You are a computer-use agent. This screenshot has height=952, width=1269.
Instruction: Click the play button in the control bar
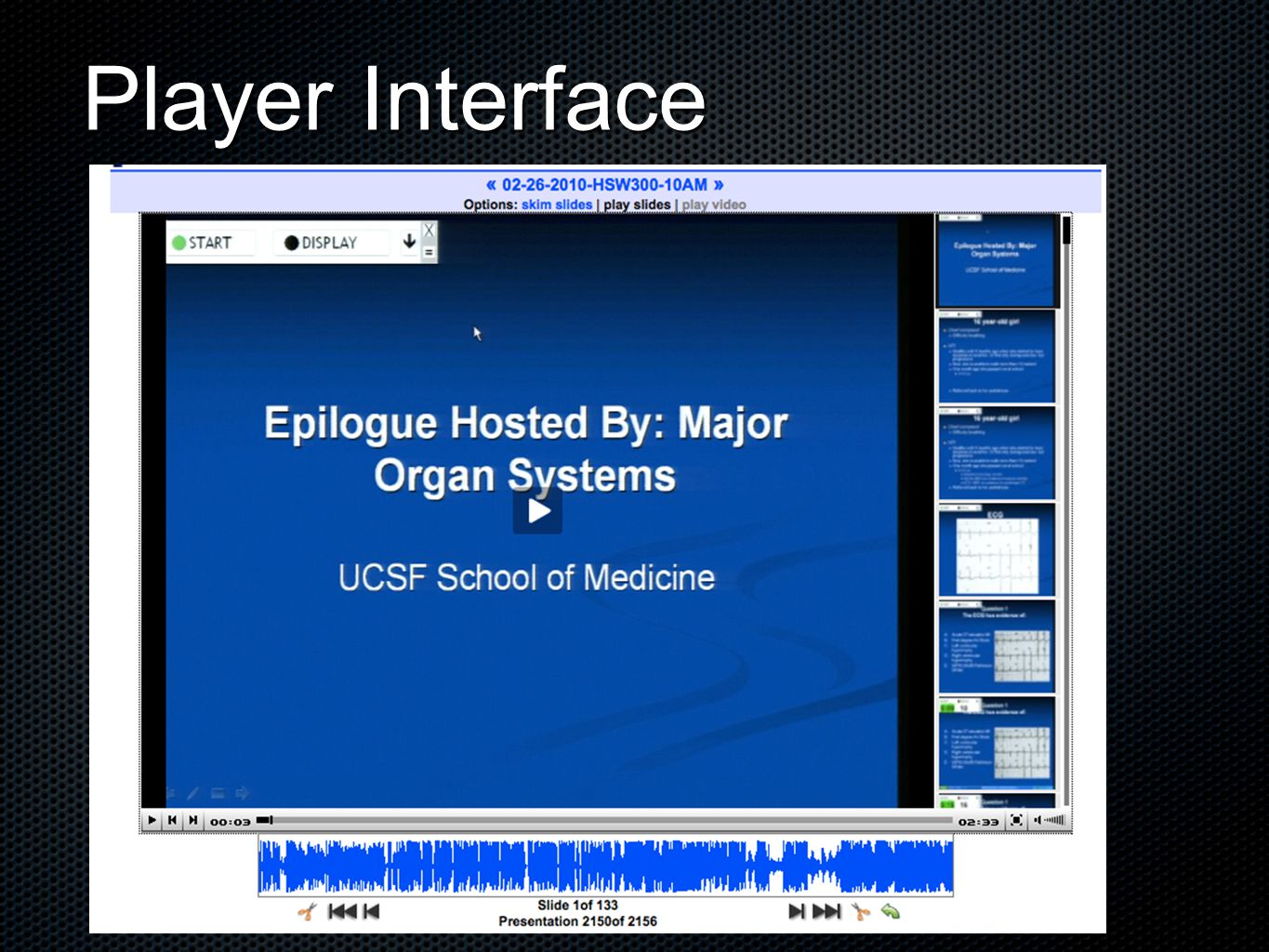click(x=152, y=820)
